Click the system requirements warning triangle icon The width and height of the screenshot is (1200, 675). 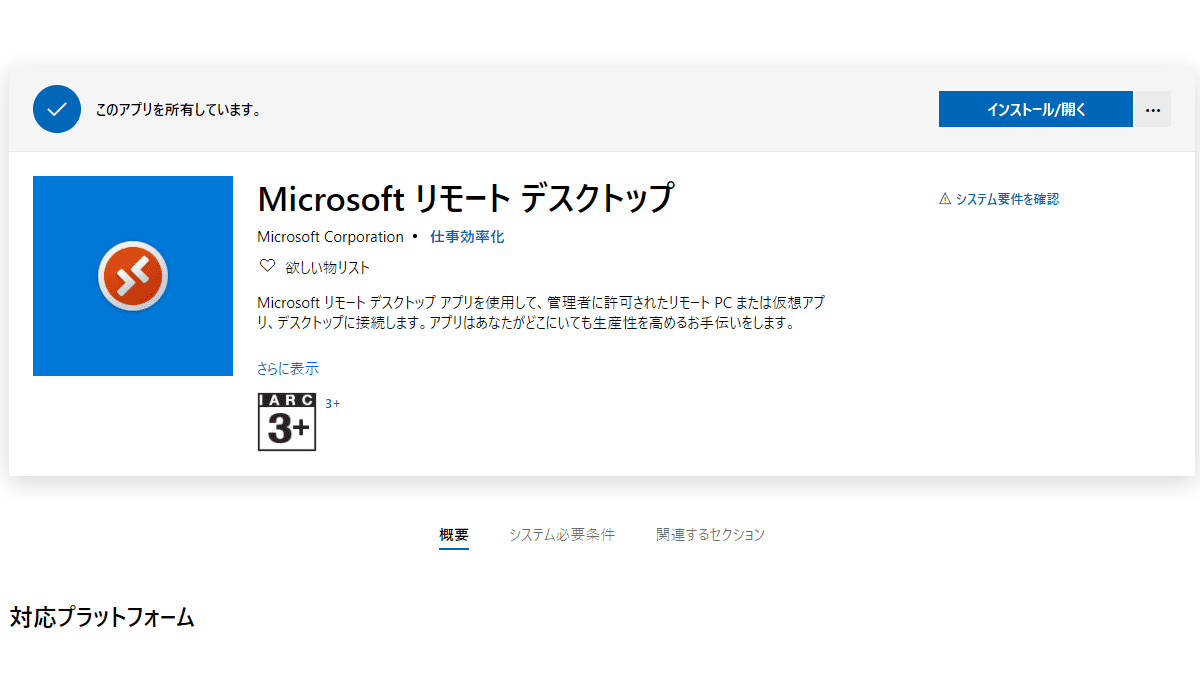click(944, 199)
